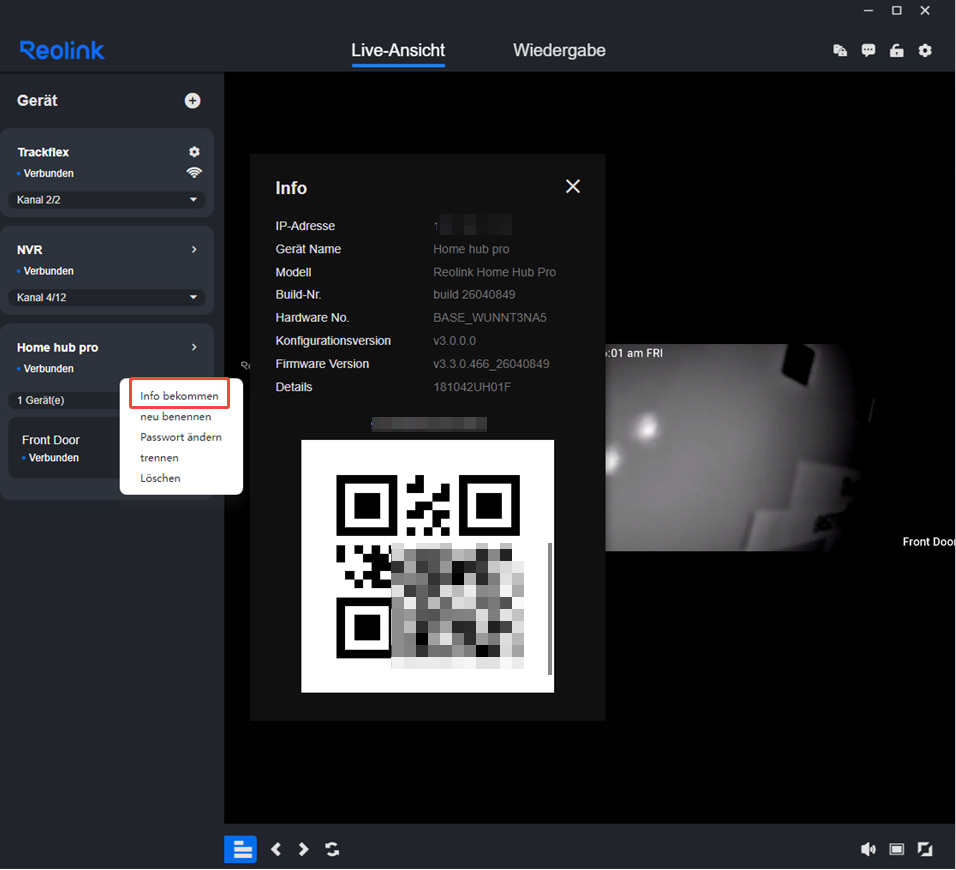Screen dimensions: 956x870
Task: Click the Trackflex Wi-Fi signal icon
Action: pos(194,173)
